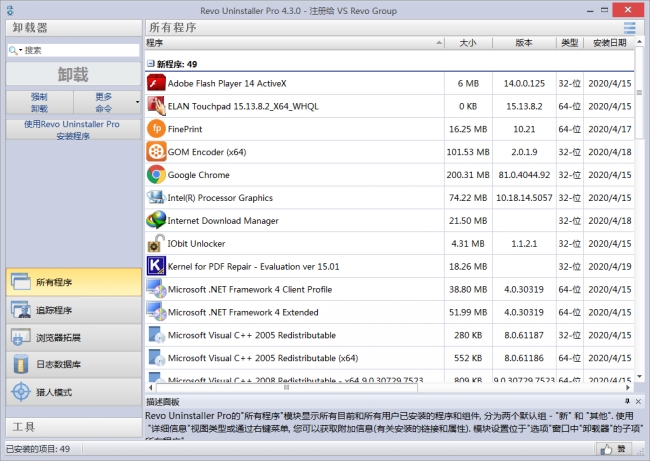Select ELAN Touchpad 15.13.8.2_X64_WHQL name
The image size is (650, 461).
click(x=243, y=106)
